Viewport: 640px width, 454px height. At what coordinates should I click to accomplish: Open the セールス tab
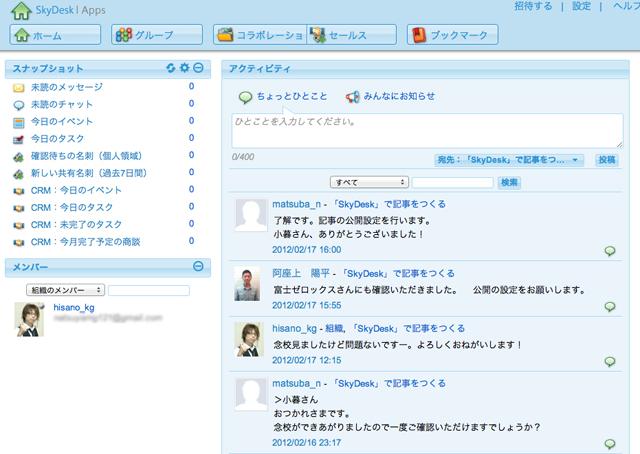[352, 35]
